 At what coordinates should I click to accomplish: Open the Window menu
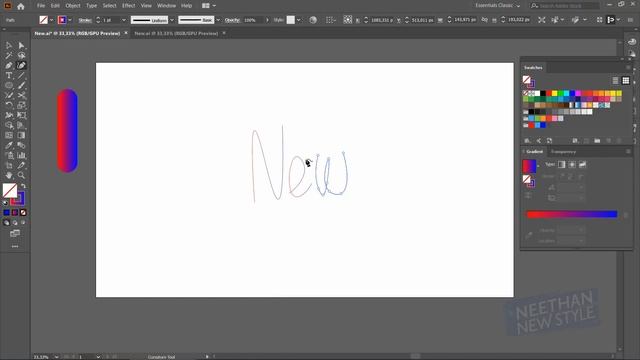pos(167,6)
